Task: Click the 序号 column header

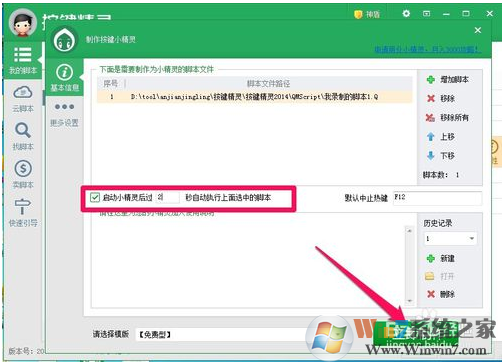Action: 111,83
